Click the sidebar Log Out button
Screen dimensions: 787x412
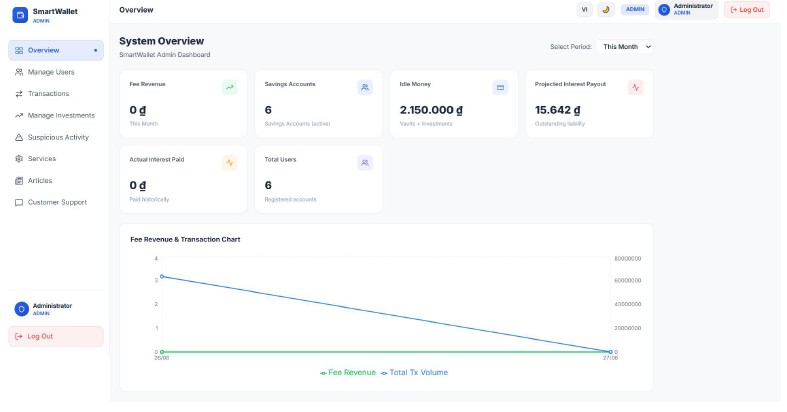coord(56,336)
